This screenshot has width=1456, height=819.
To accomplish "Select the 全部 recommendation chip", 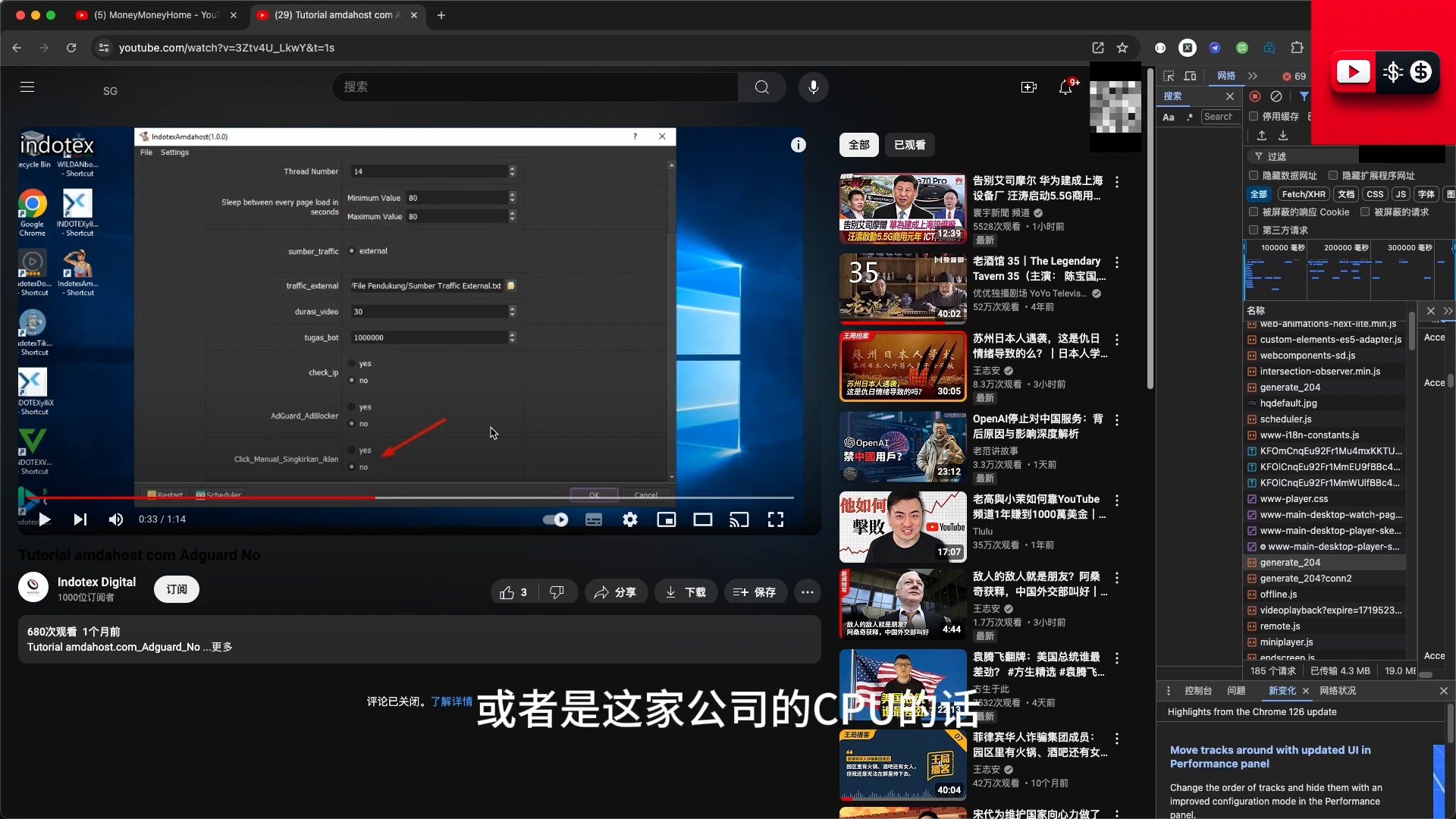I will pyautogui.click(x=859, y=145).
